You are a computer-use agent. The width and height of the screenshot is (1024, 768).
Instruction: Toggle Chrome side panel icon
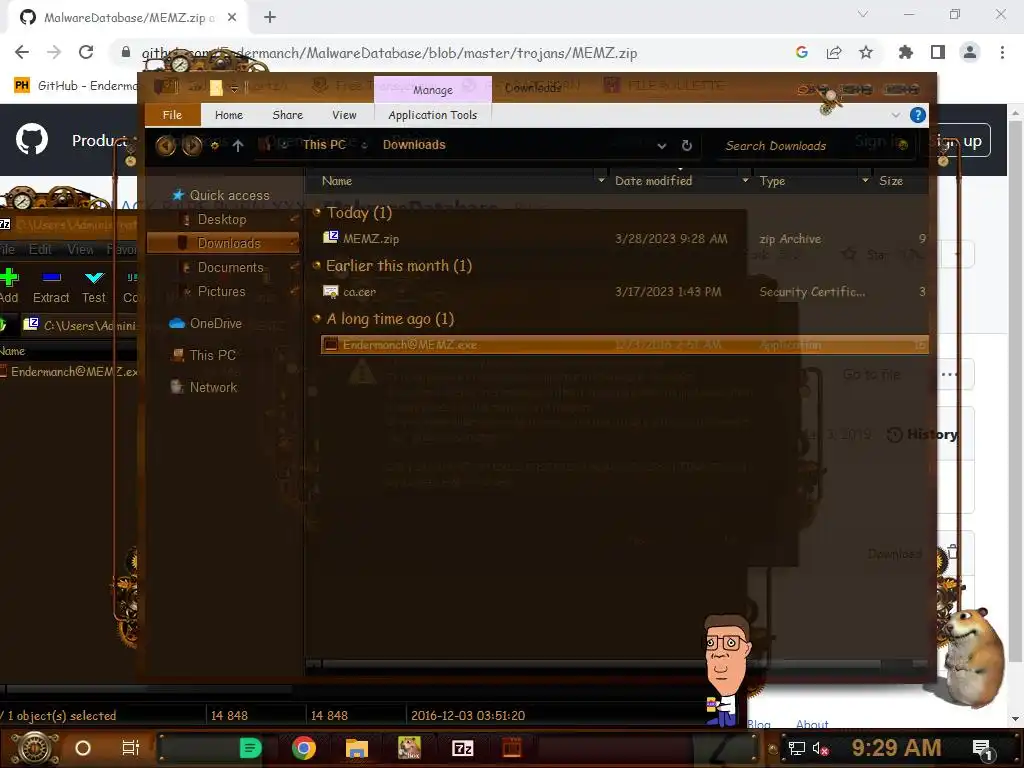point(938,52)
